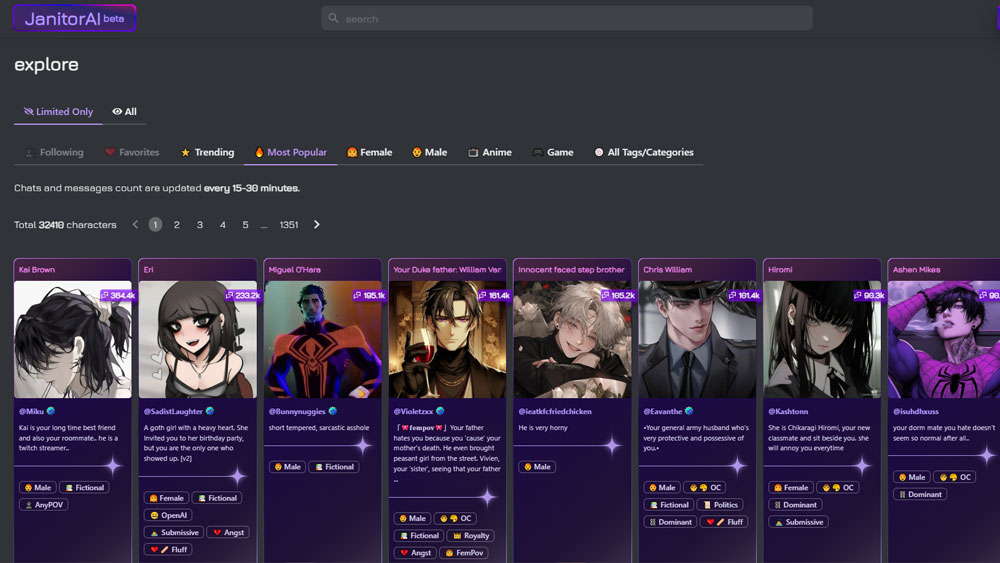Viewport: 1000px width, 563px height.
Task: Select the Most Popular tab
Action: coord(290,152)
